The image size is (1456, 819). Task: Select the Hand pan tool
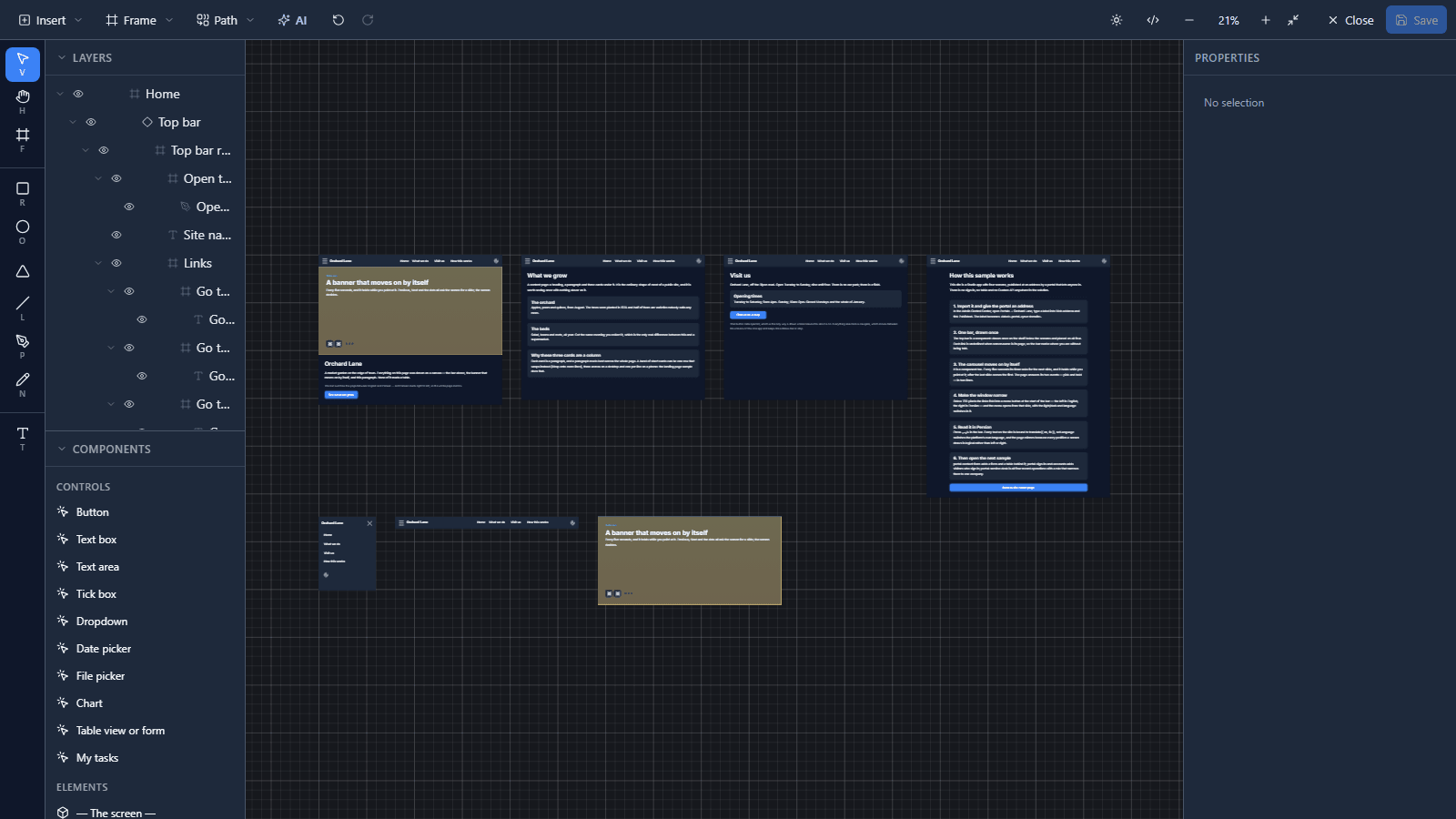pos(23,102)
